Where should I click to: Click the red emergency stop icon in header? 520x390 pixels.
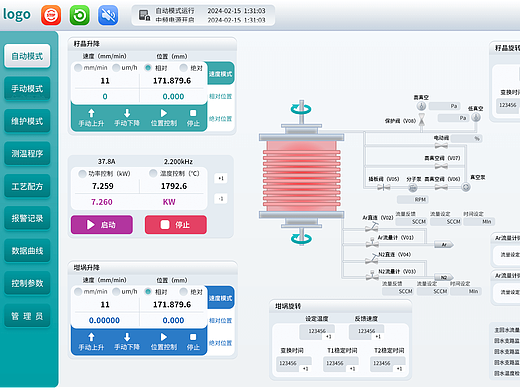coord(51,15)
